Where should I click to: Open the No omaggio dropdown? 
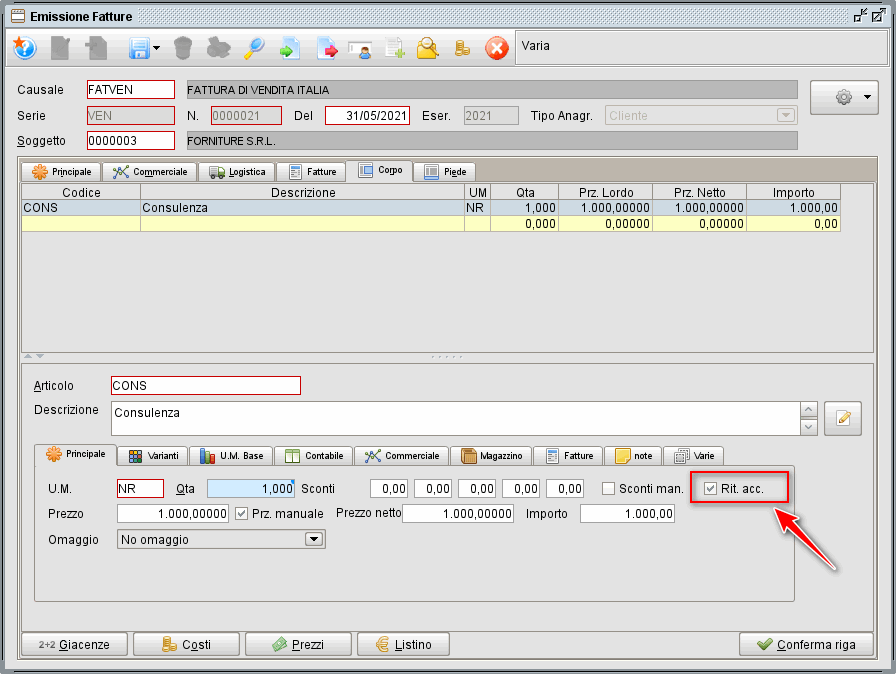coord(311,539)
